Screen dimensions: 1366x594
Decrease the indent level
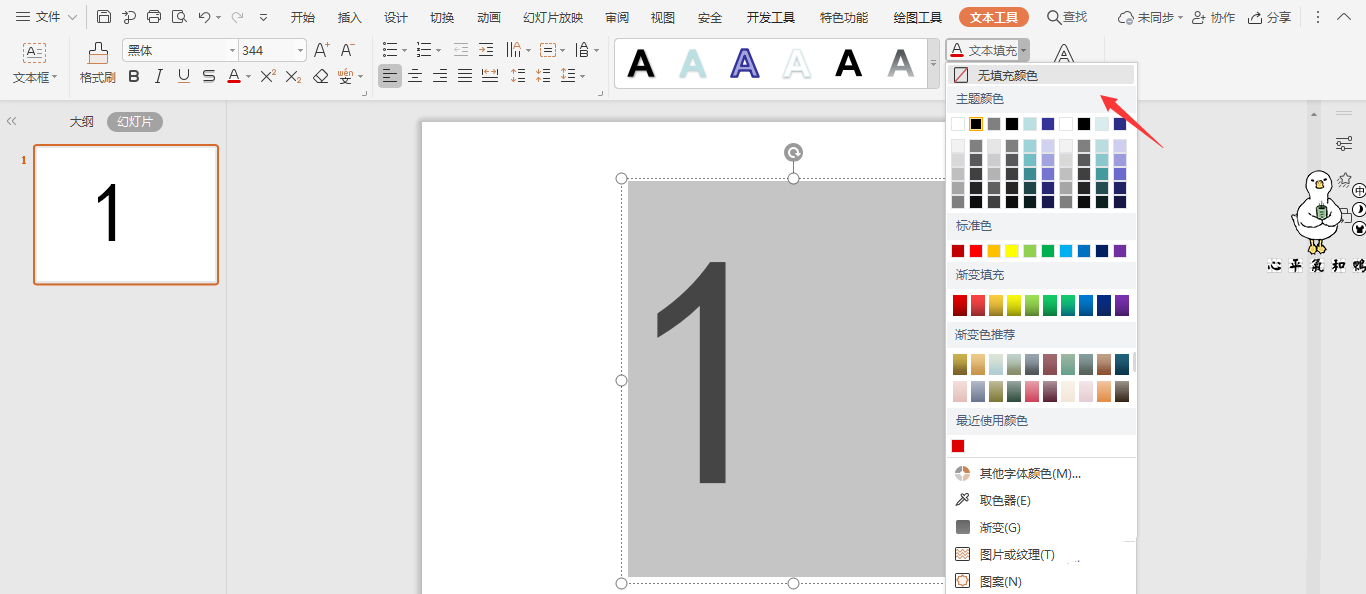(461, 50)
